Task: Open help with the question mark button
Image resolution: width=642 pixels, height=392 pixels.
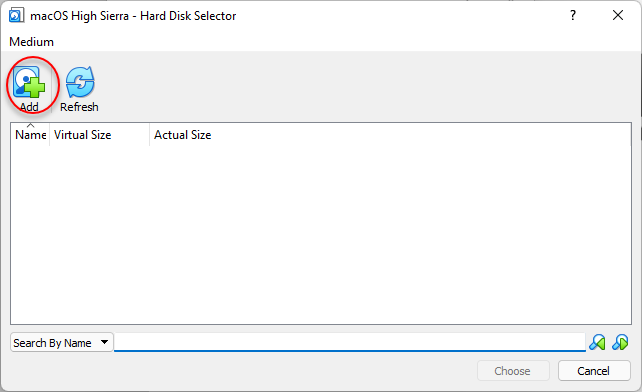Action: (x=573, y=16)
